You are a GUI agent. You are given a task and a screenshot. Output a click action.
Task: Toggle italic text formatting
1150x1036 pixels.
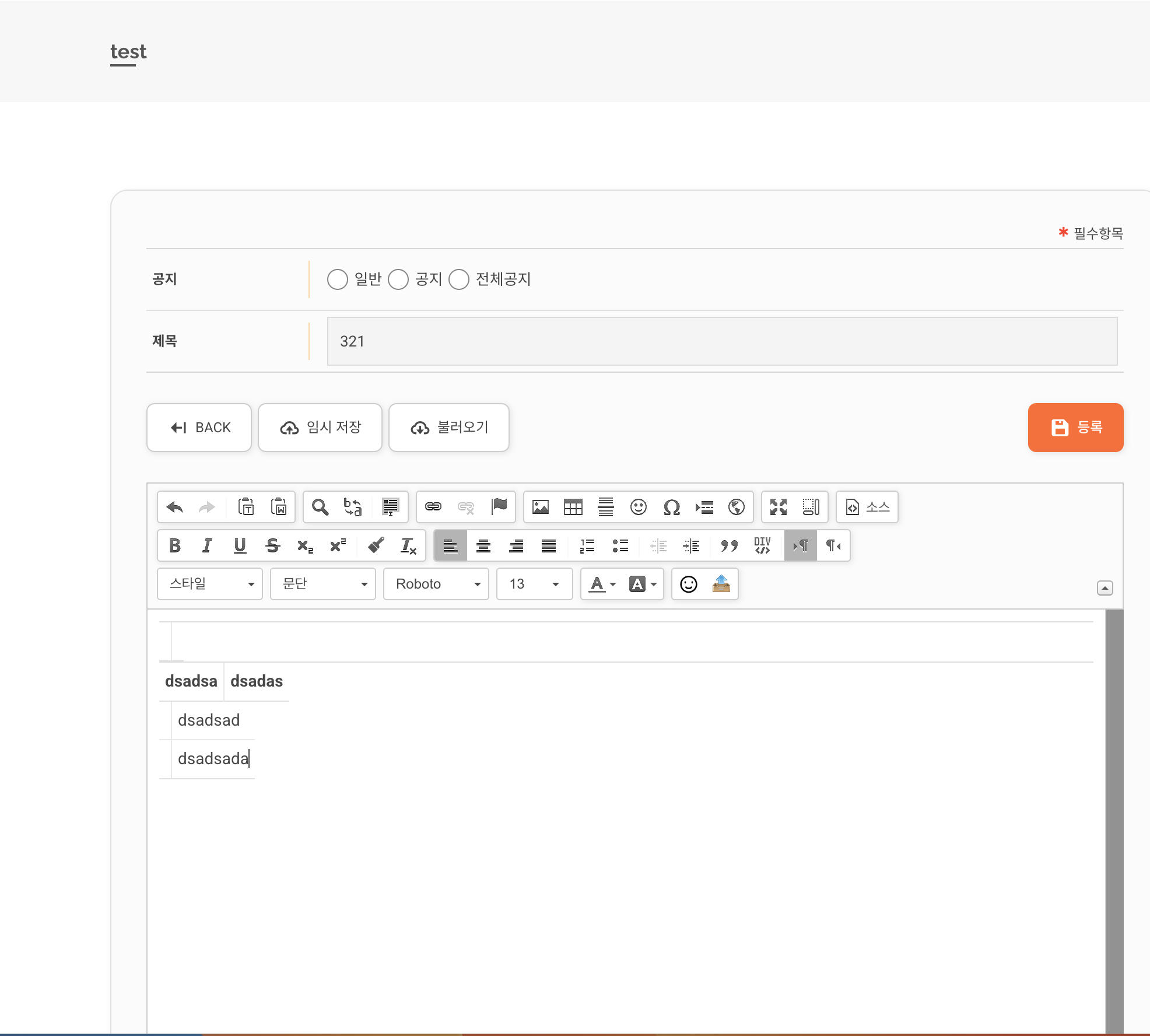(207, 545)
